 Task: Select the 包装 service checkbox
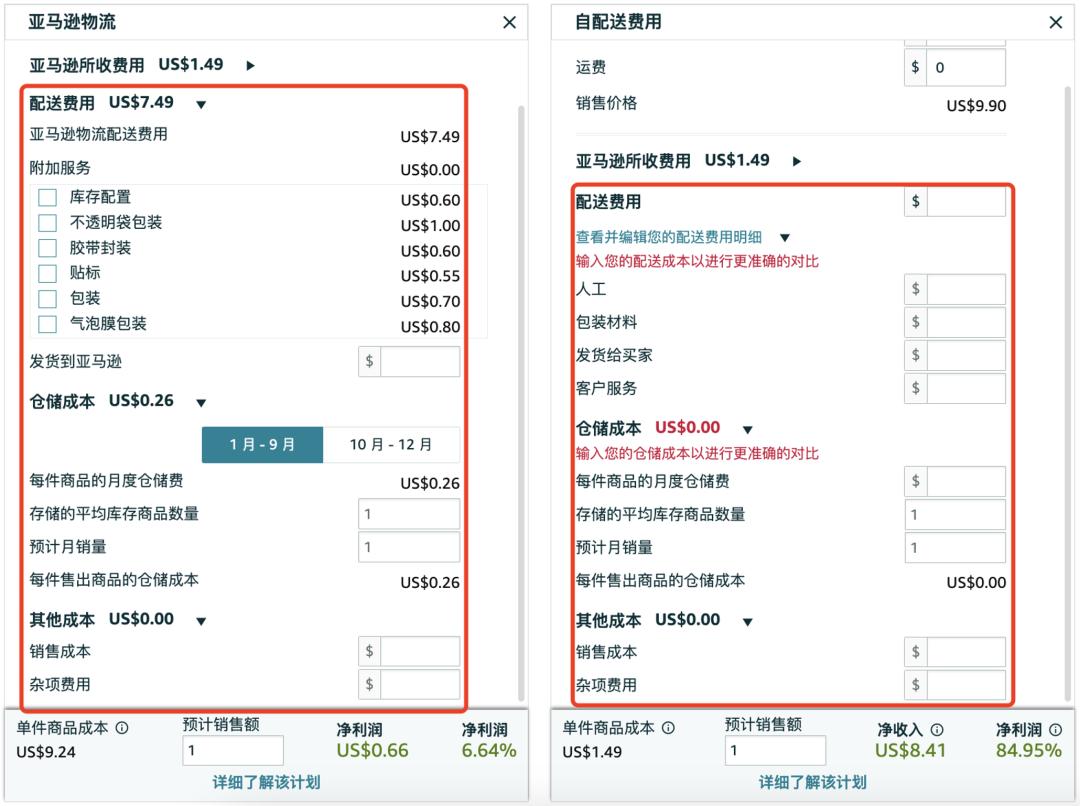pyautogui.click(x=48, y=299)
